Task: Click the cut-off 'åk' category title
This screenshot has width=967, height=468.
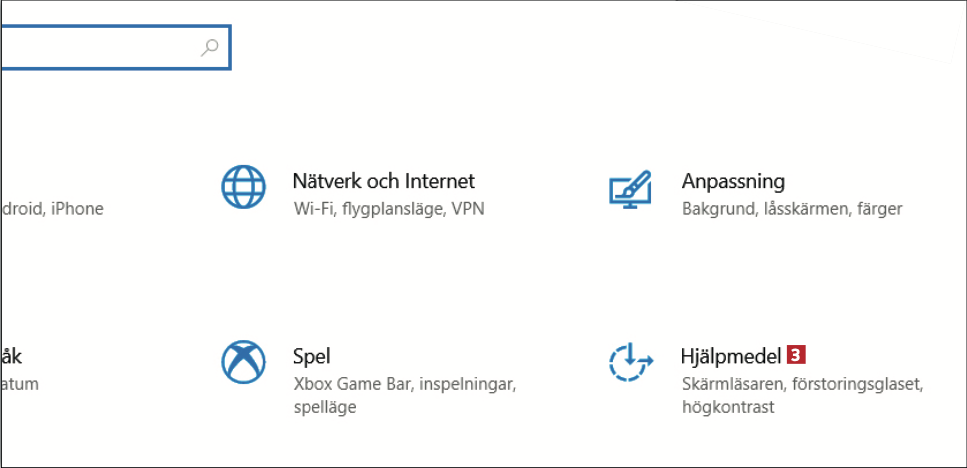Action: point(11,355)
